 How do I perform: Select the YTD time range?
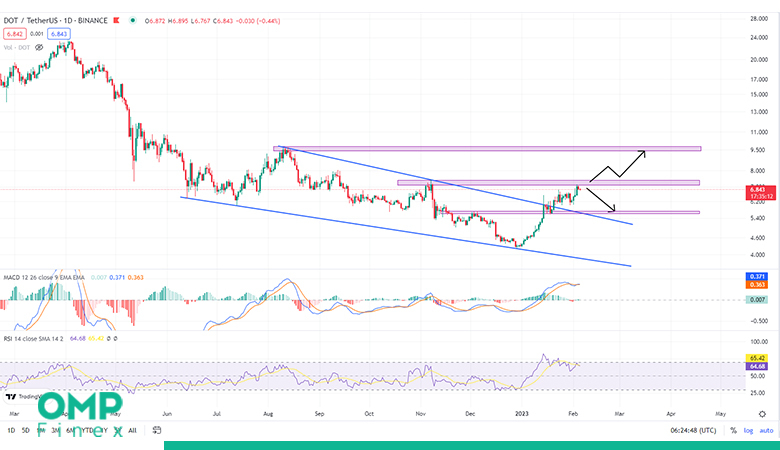tap(88, 431)
